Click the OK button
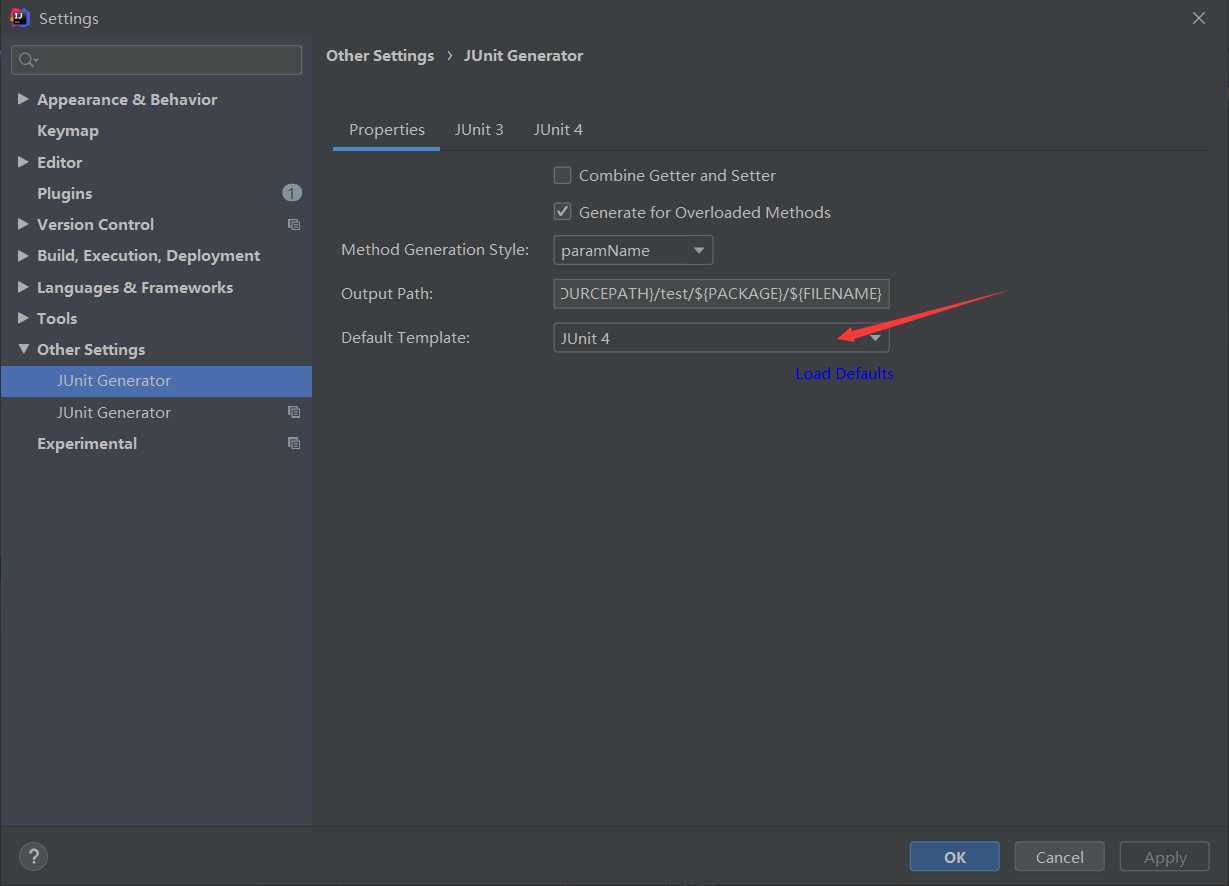Viewport: 1229px width, 886px height. point(954,857)
